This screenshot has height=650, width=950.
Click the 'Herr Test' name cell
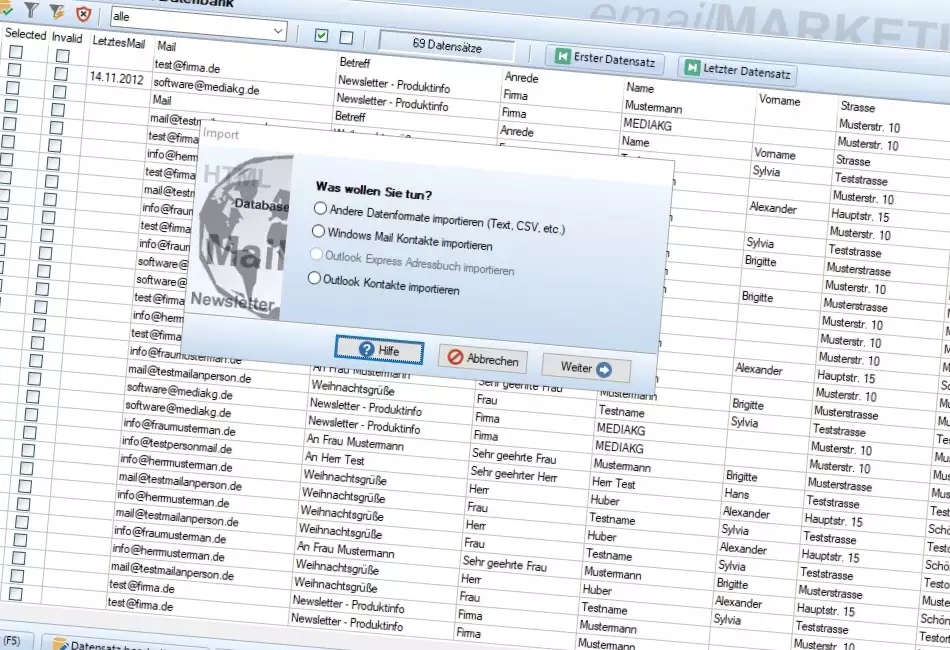pos(613,483)
